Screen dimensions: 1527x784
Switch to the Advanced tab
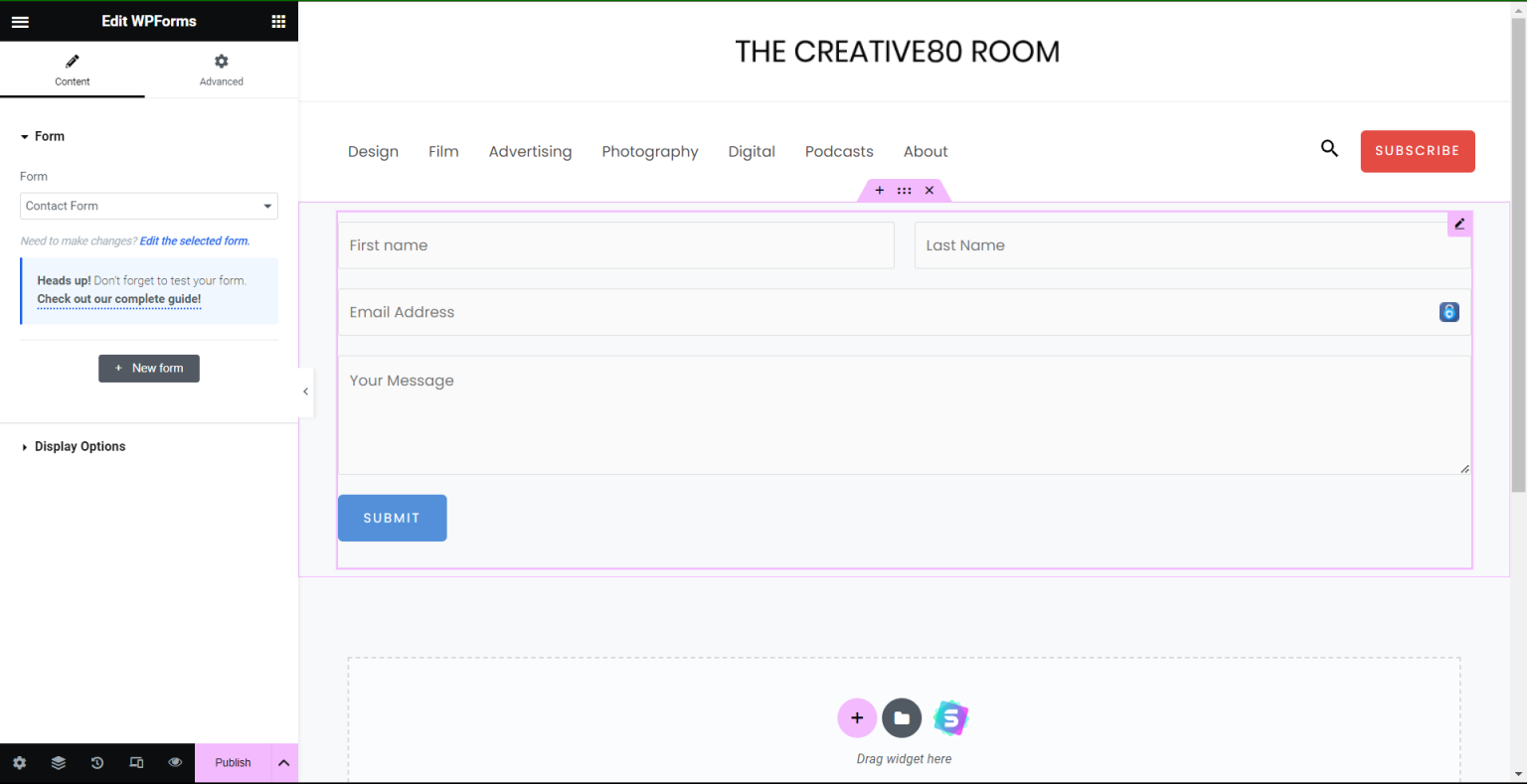coord(221,70)
